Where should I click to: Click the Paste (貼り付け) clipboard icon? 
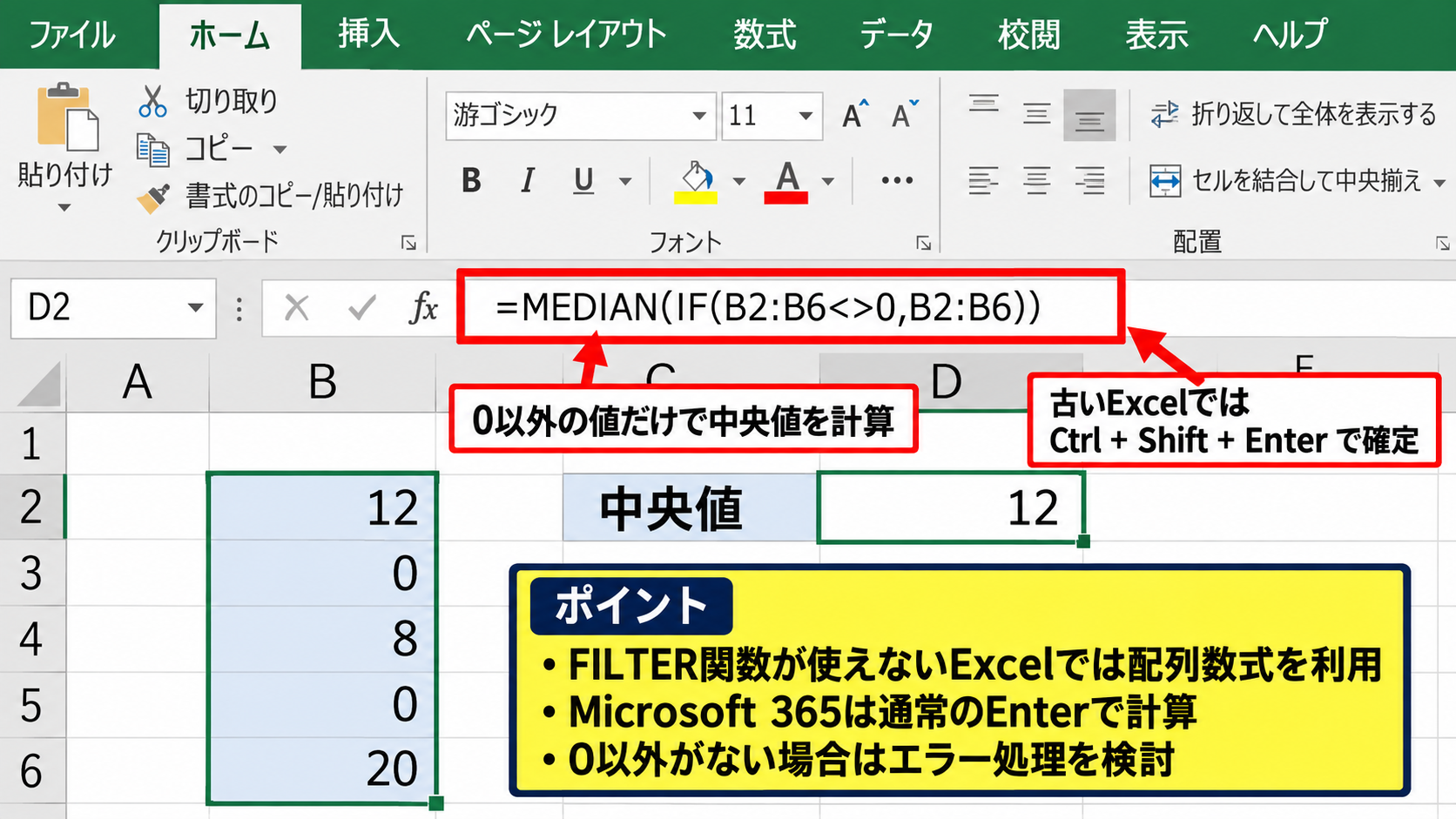pos(66,117)
